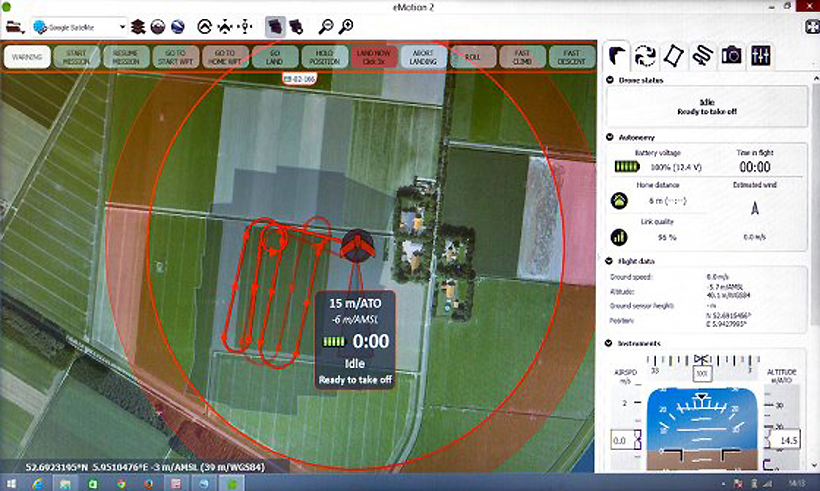
Task: Open the sliders parameters tab
Action: pyautogui.click(x=761, y=56)
